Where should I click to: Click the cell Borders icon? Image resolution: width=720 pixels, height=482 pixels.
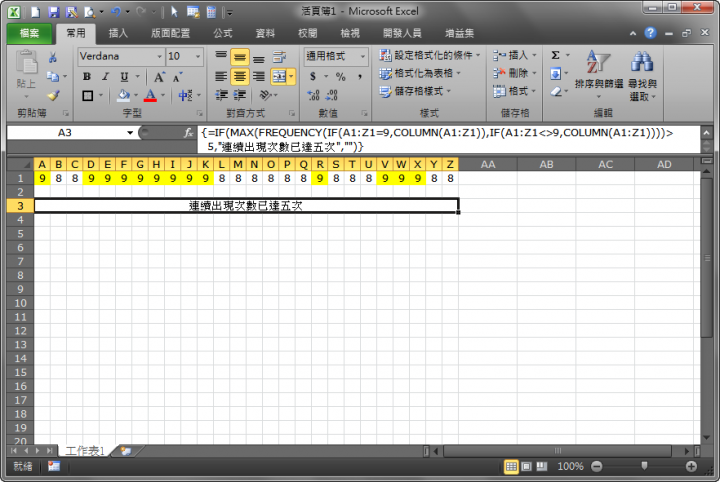pos(87,95)
